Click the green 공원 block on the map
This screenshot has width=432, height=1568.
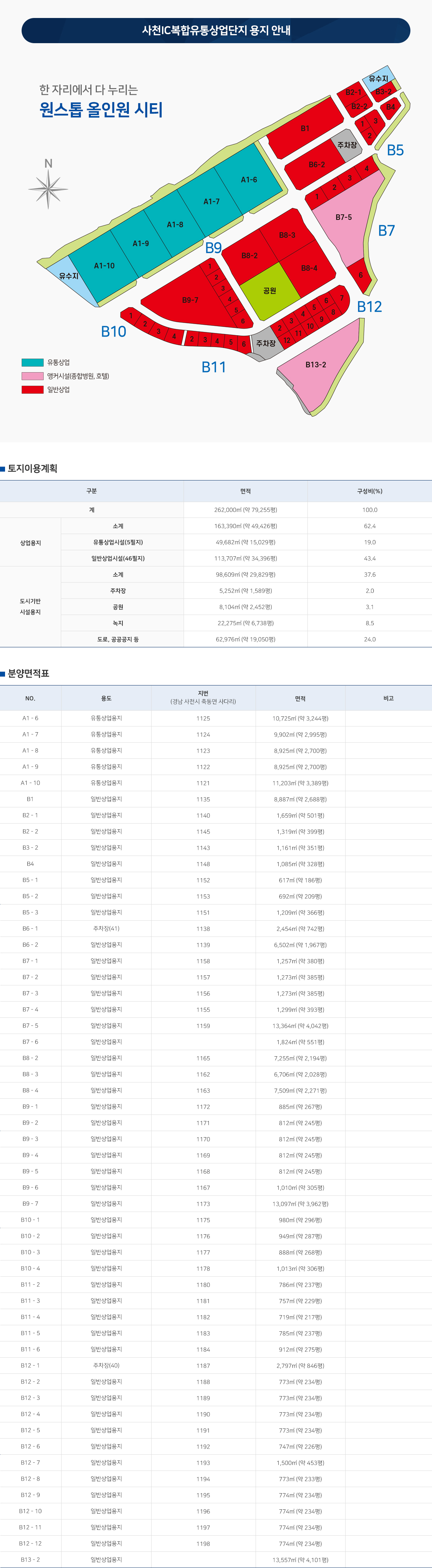[x=269, y=291]
